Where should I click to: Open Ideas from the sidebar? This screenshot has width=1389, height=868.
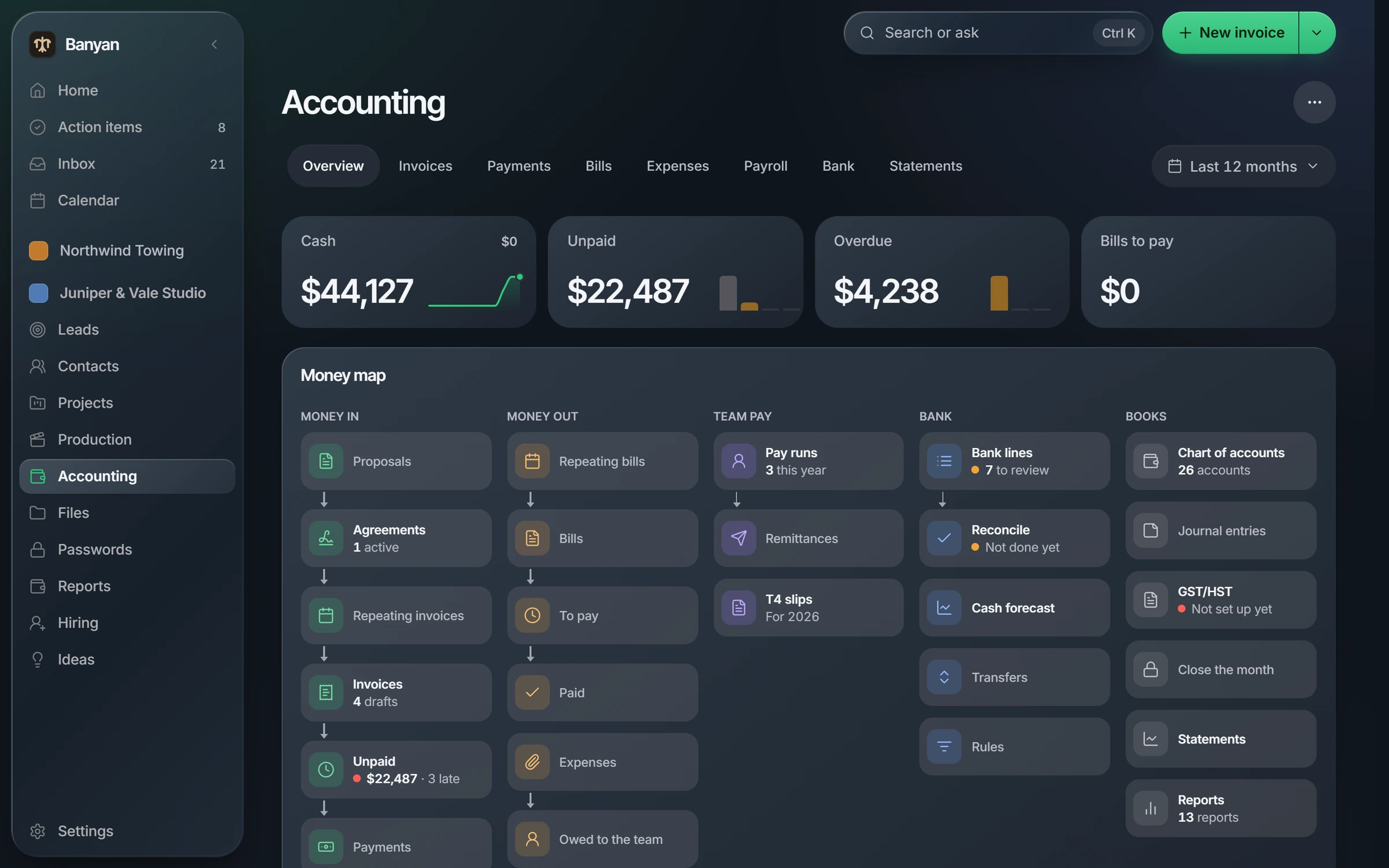click(127, 659)
